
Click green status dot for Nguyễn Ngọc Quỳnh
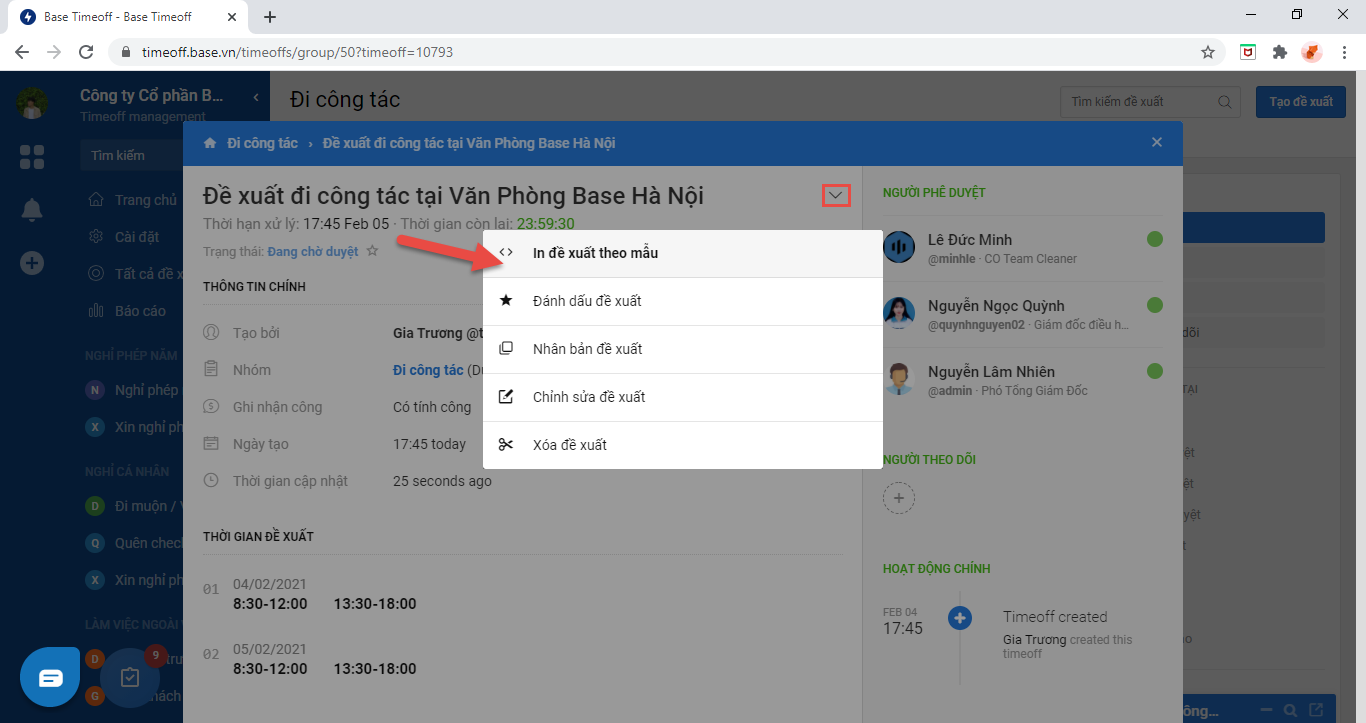(x=1155, y=305)
